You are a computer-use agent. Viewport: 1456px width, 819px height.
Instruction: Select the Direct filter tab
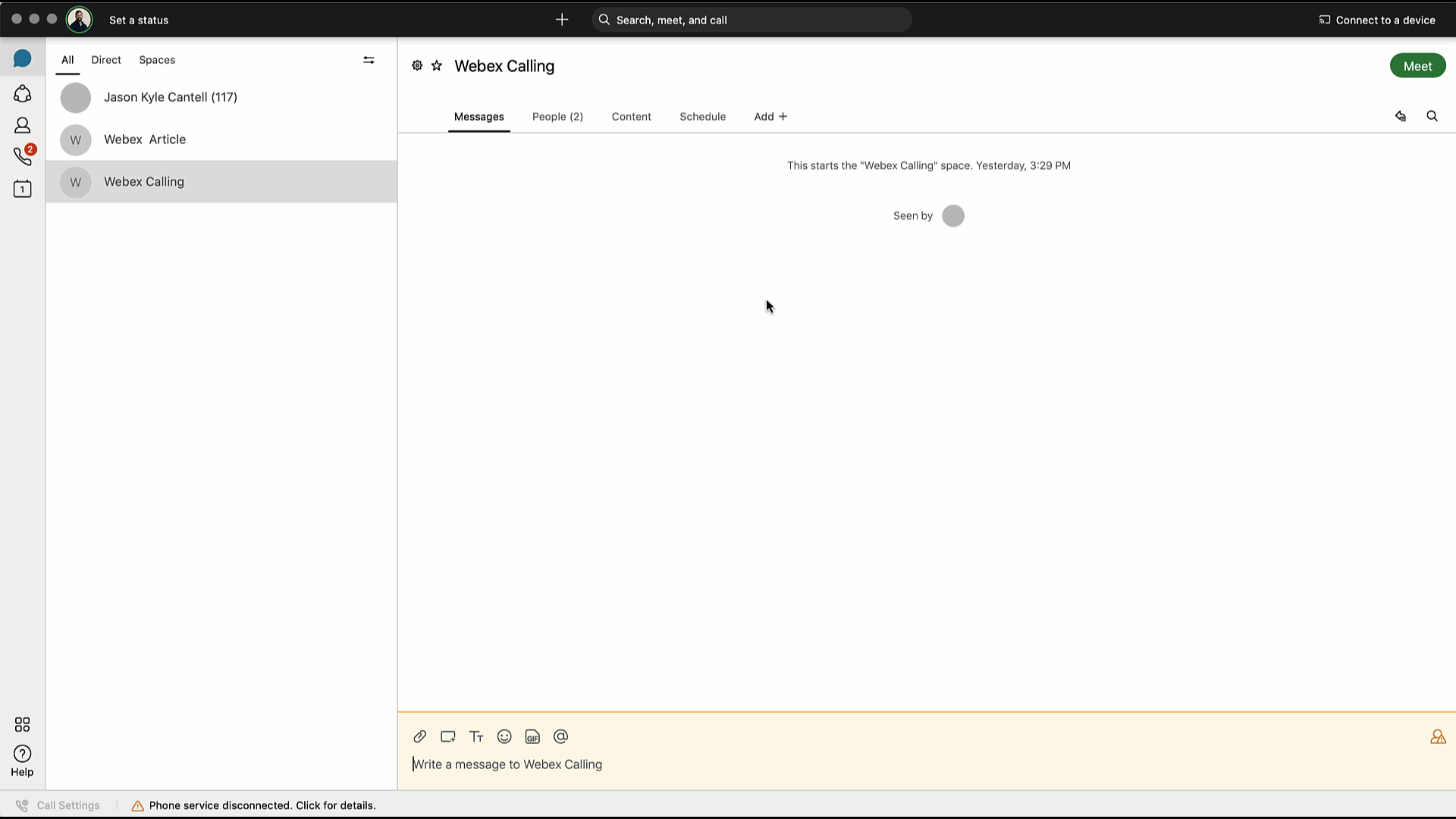coord(106,60)
